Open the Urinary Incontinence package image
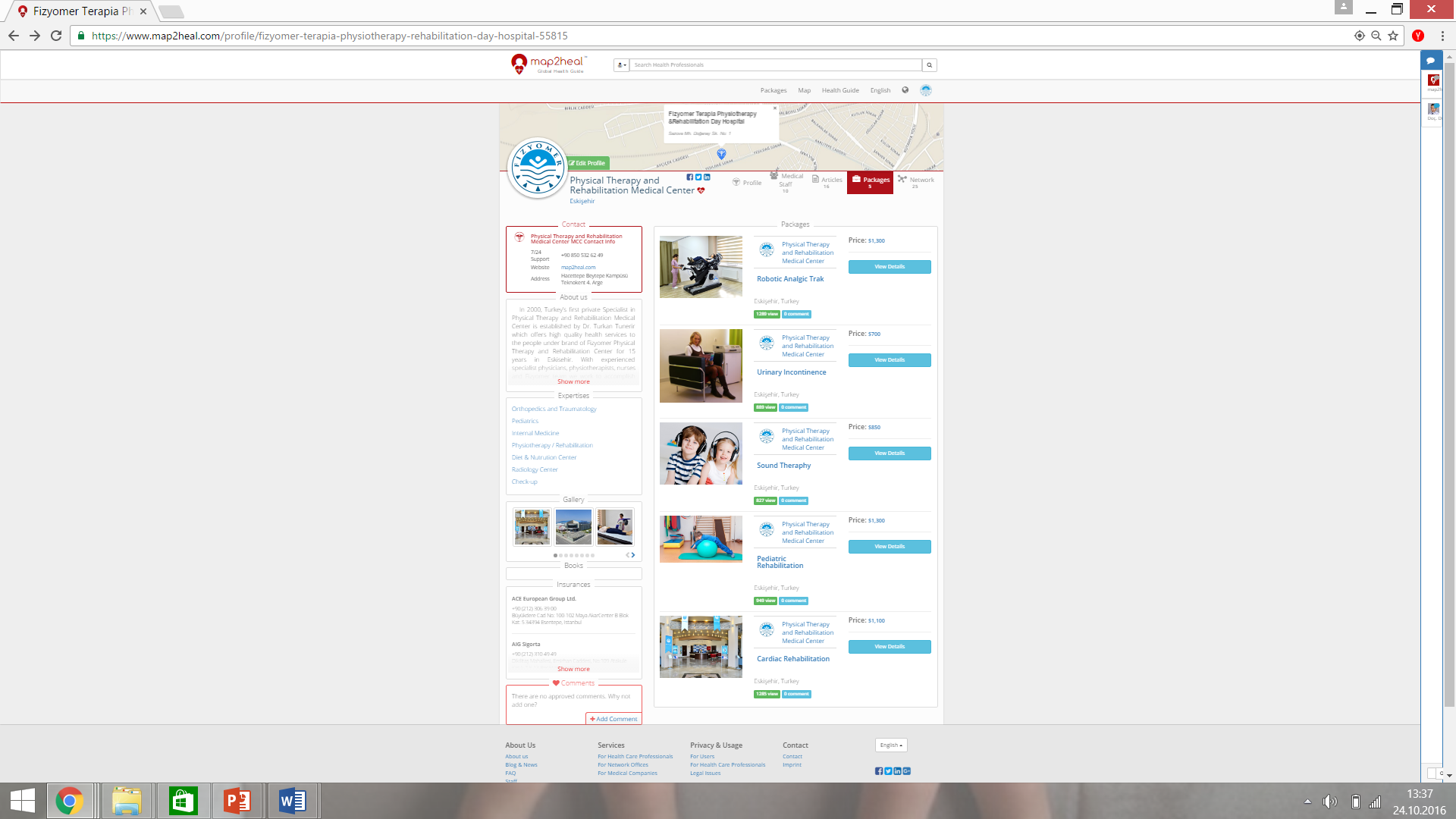The height and width of the screenshot is (819, 1456). click(x=701, y=366)
